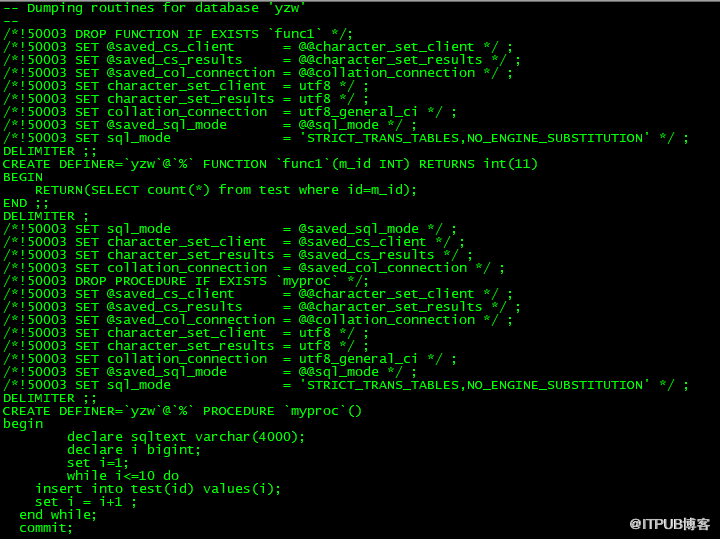Screen dimensions: 720x539
Task: Click the "commit;" statement at the bottom
Action: coord(46,528)
